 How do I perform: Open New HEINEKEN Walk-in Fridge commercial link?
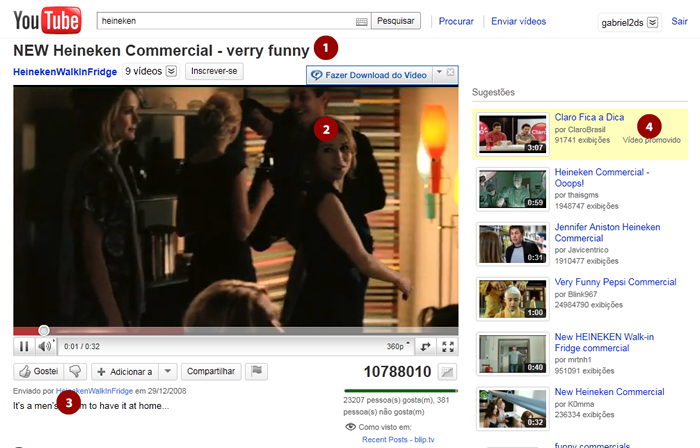(604, 342)
